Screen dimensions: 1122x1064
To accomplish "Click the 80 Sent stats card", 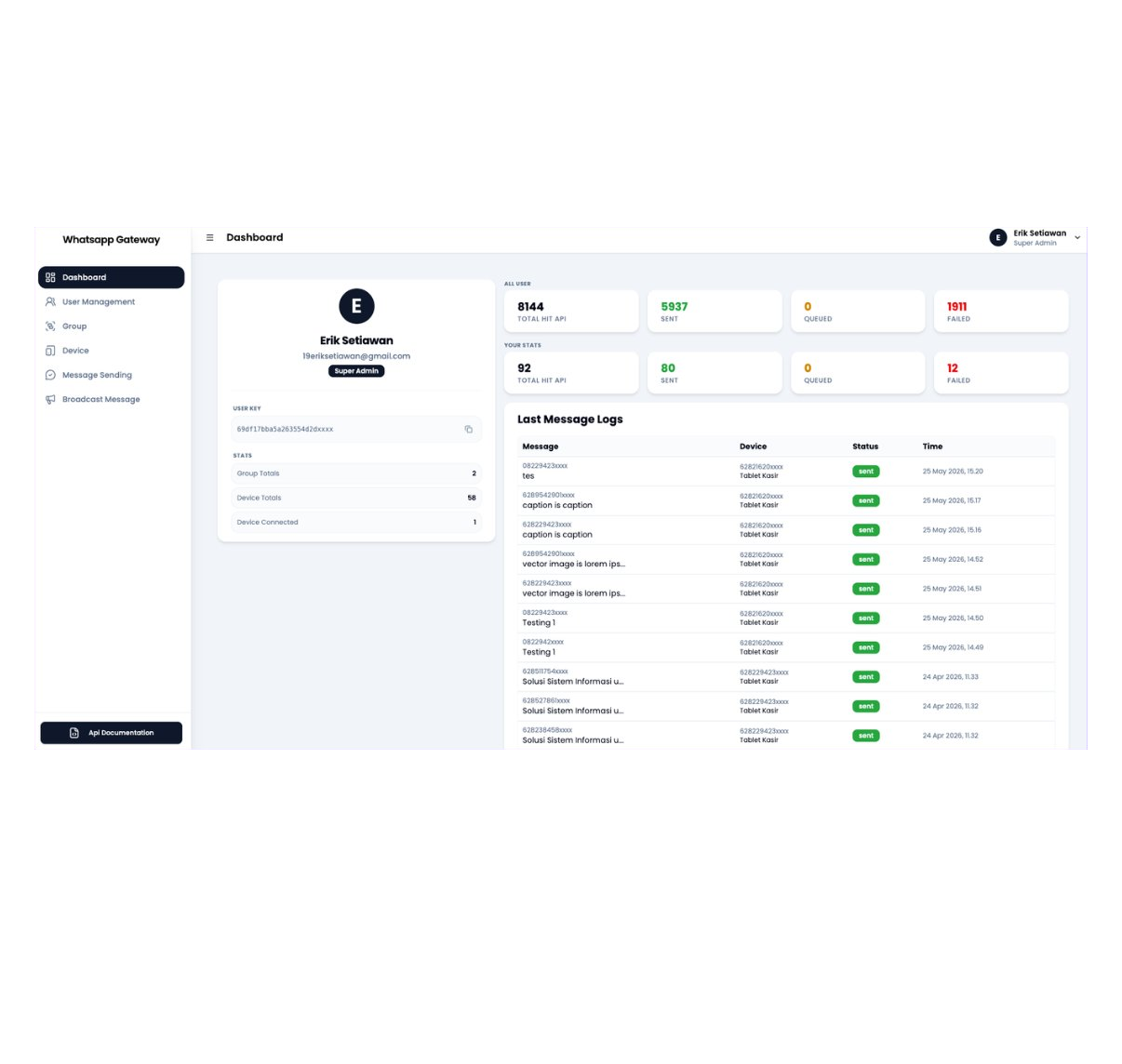I will coord(715,372).
